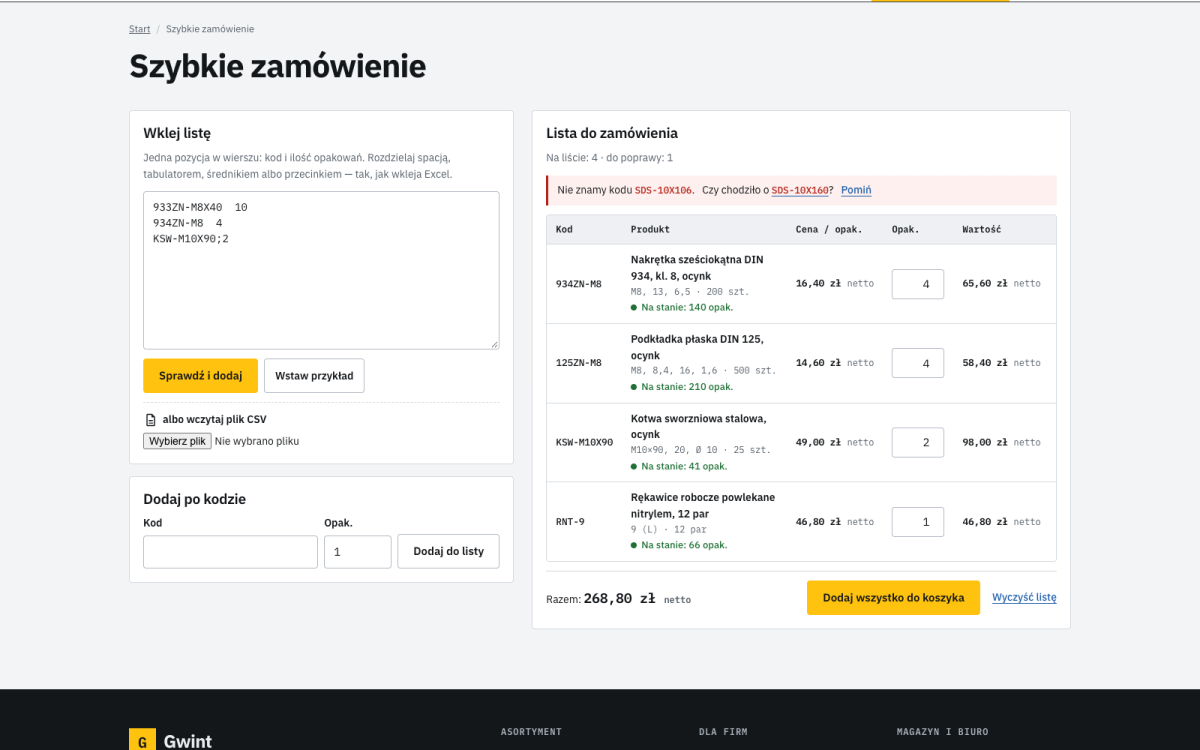Click Pomiń link in error banner

856,190
